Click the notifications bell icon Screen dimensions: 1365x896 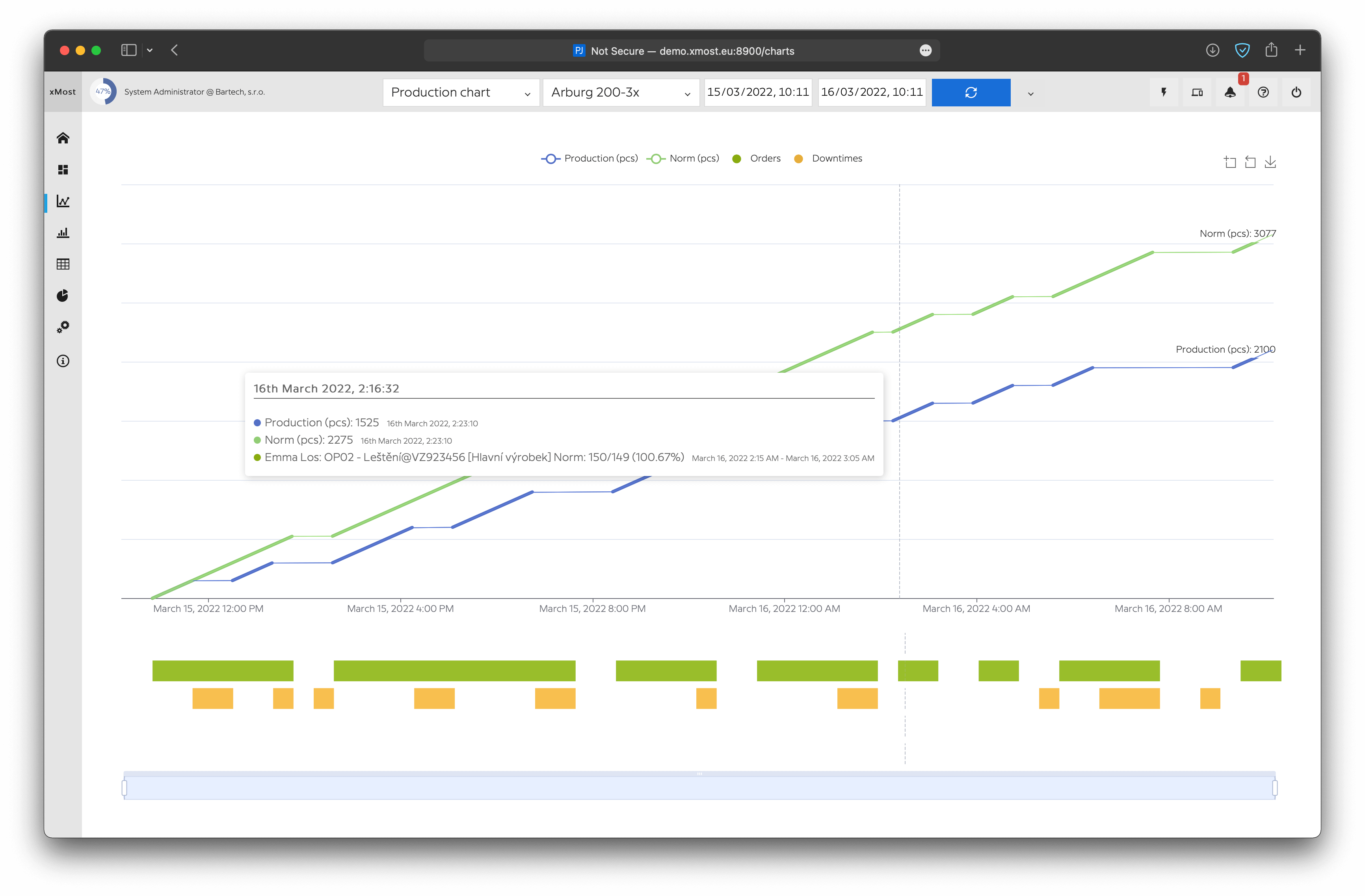1230,92
